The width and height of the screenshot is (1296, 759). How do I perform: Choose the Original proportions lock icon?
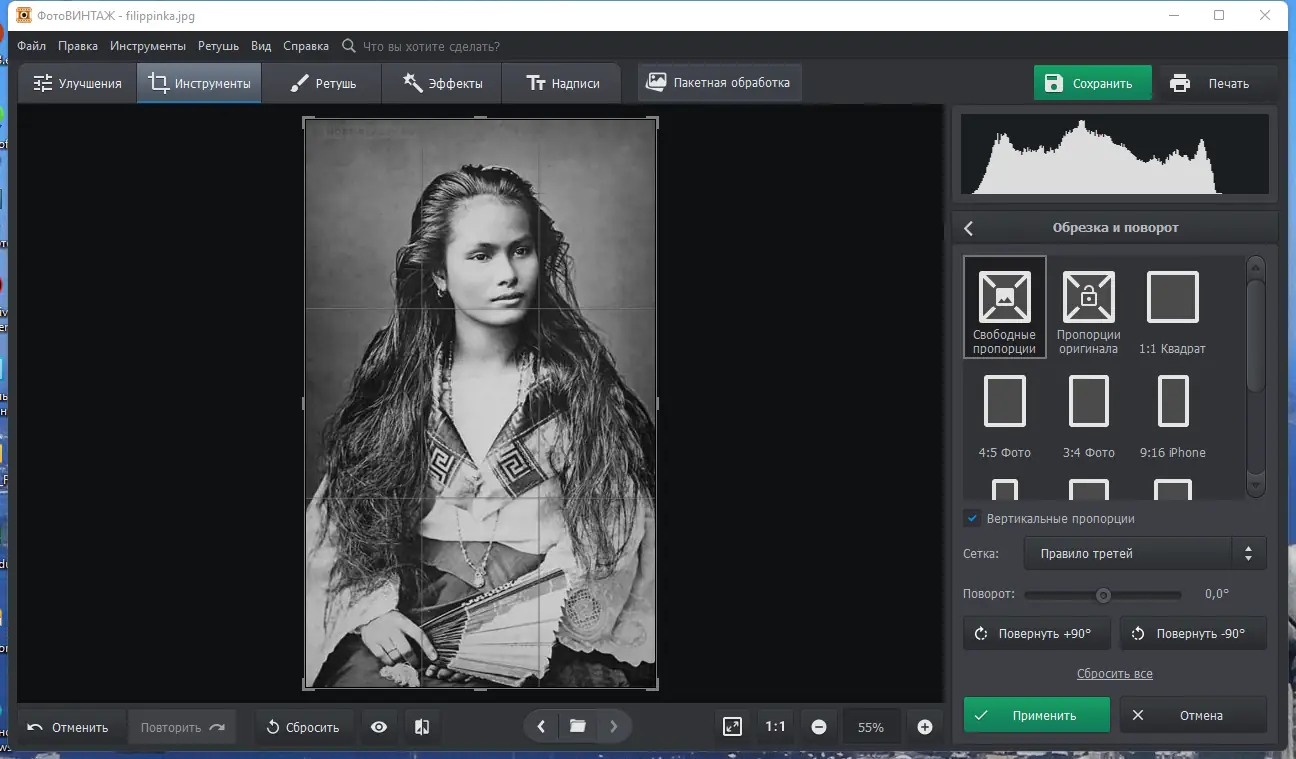click(1088, 298)
